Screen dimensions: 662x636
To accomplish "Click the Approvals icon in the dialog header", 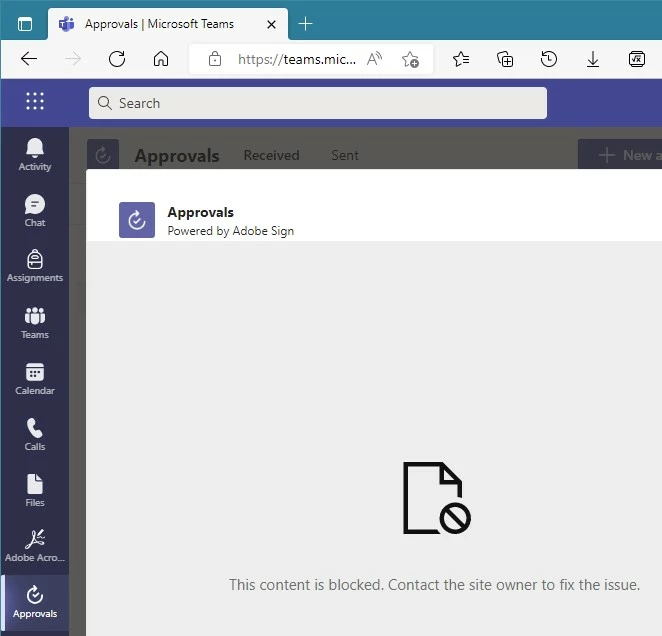I will click(137, 220).
